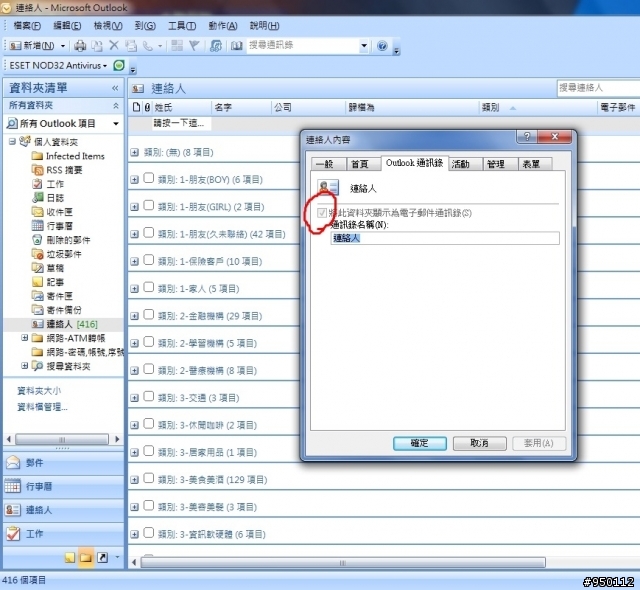Viewport: 640px width, 590px height.
Task: Check the box for 類別: 3-交通
Action: coord(149,397)
